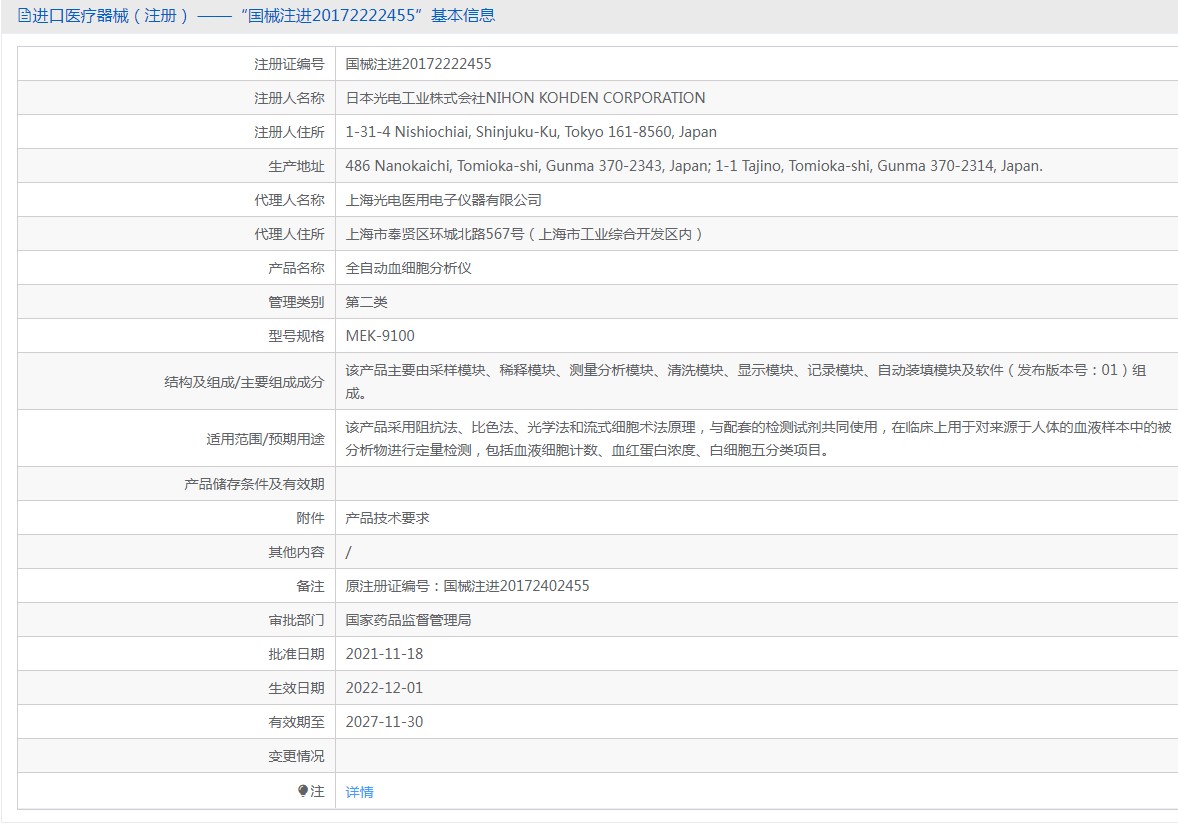Click the 审批部门 label
The width and height of the screenshot is (1178, 824).
(297, 620)
